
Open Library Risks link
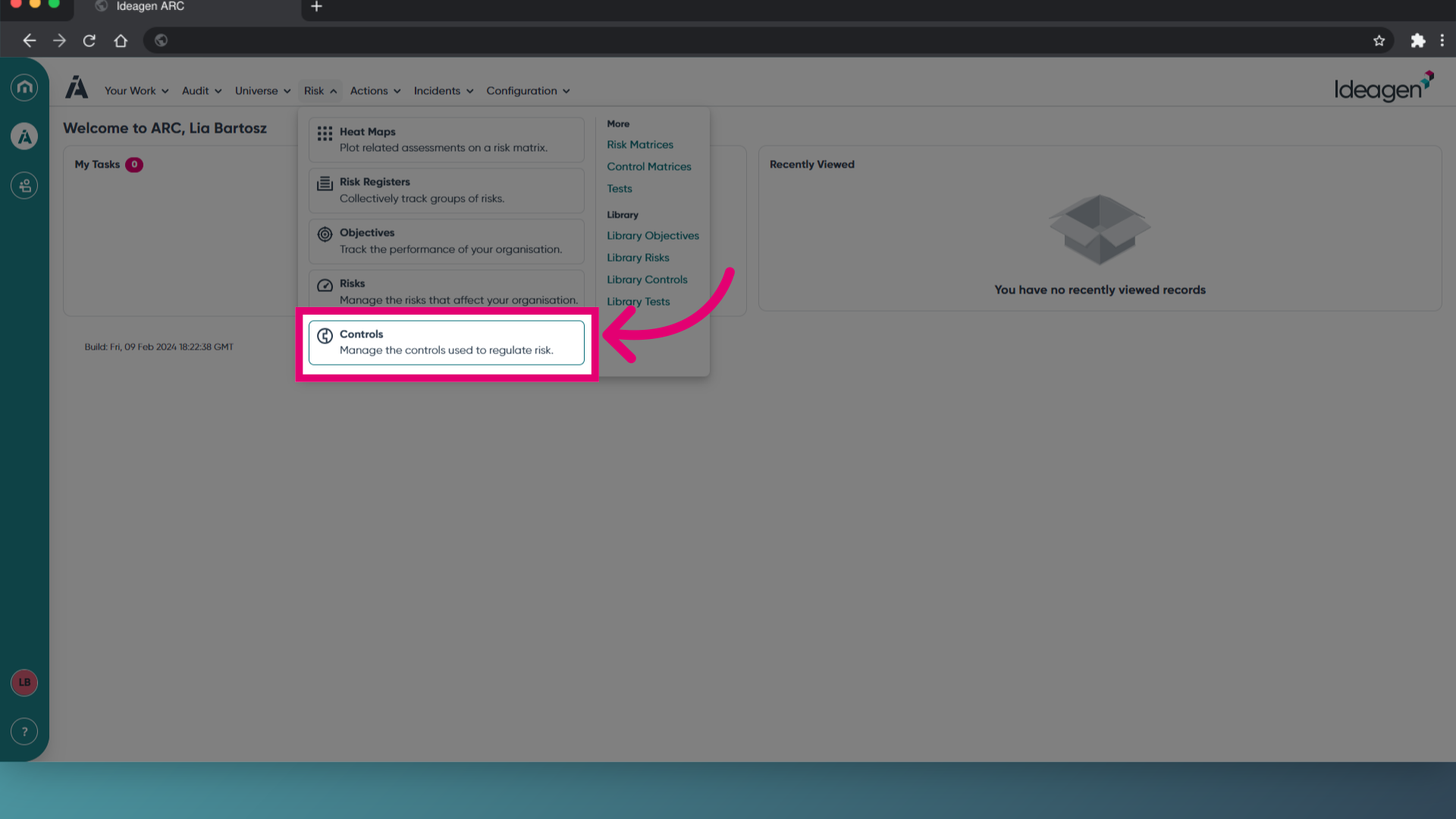[x=638, y=258]
